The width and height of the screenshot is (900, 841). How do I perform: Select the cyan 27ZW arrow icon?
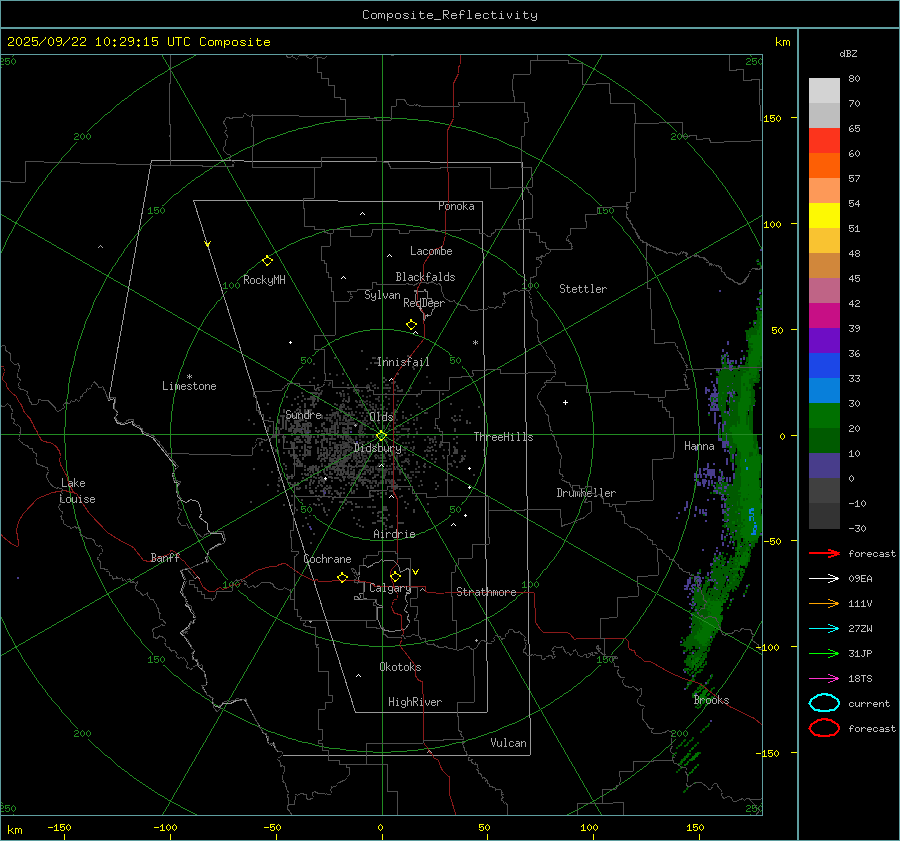[824, 628]
